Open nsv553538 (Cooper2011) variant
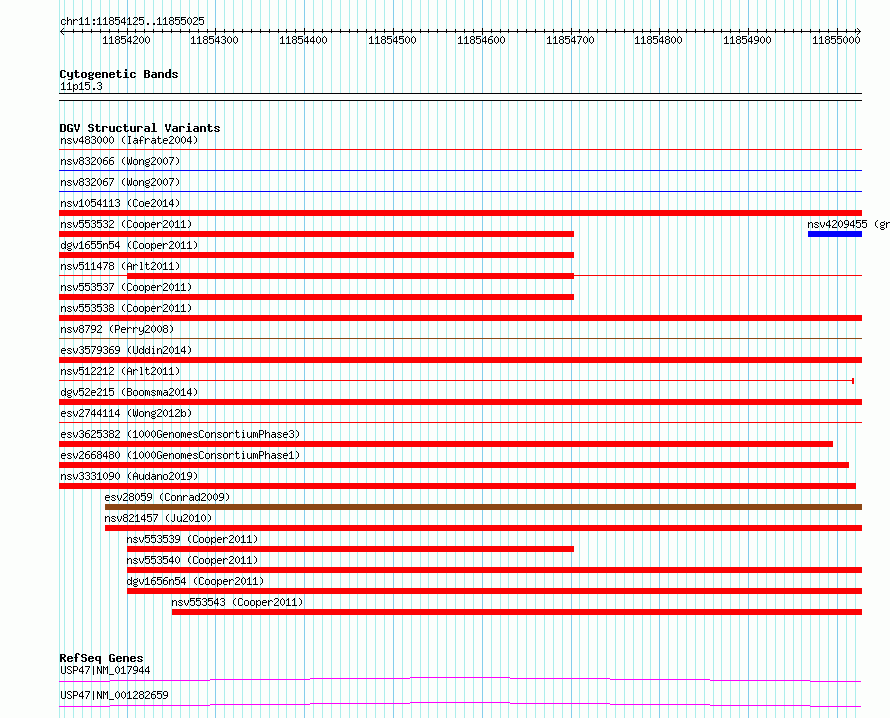 126,308
